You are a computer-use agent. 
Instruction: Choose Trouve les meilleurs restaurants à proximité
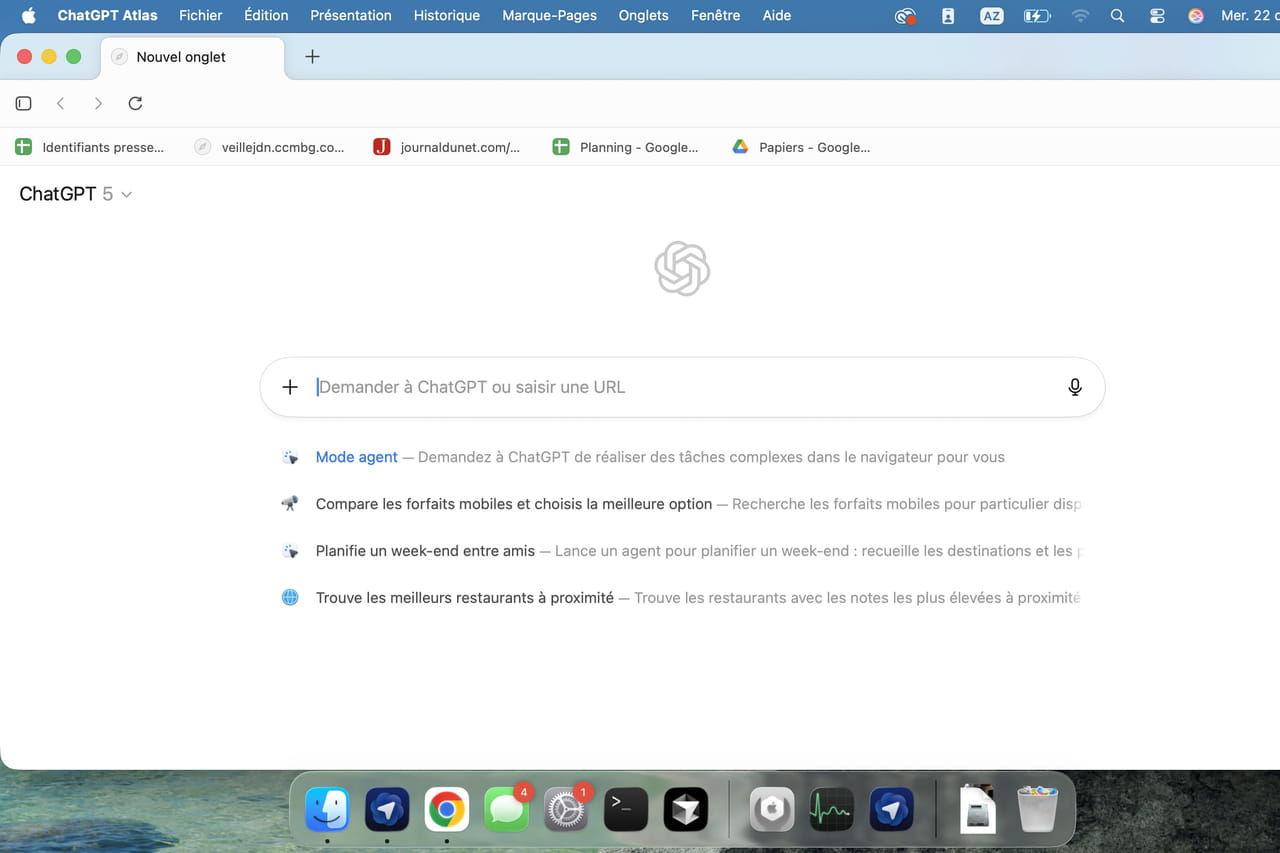464,598
